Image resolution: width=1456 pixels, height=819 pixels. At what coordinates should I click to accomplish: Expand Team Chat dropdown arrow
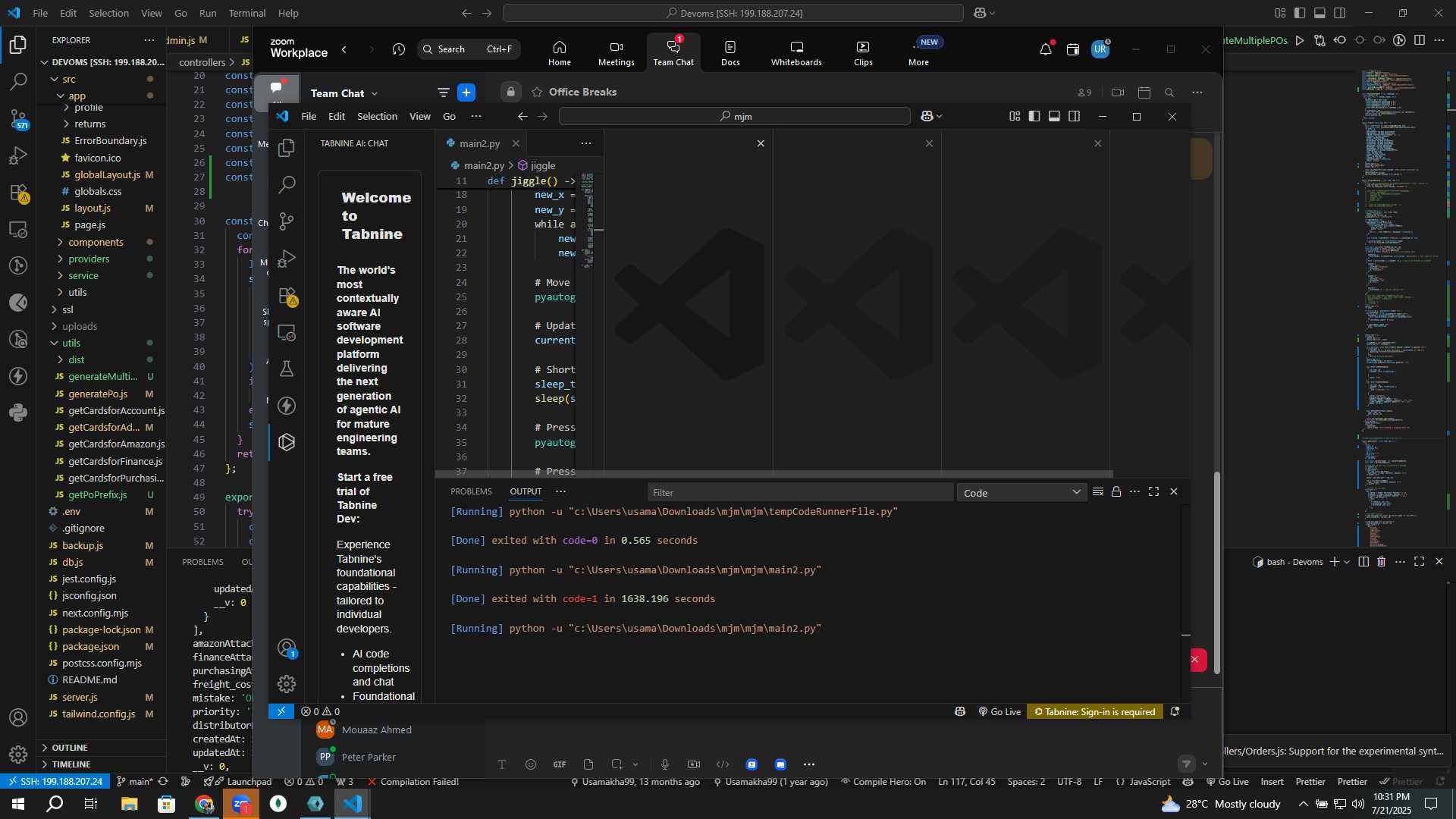[x=375, y=93]
